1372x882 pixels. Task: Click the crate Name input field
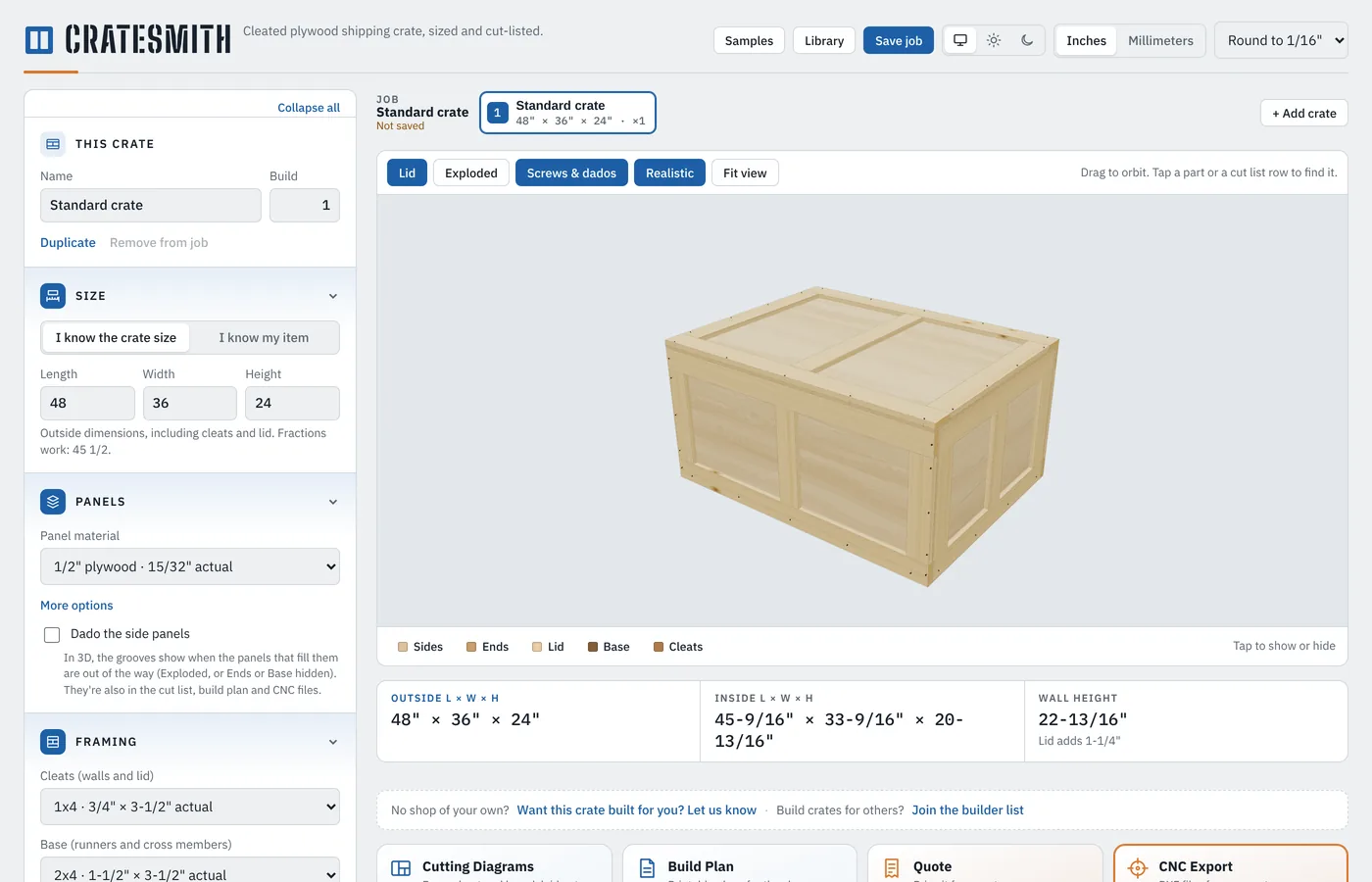coord(151,205)
